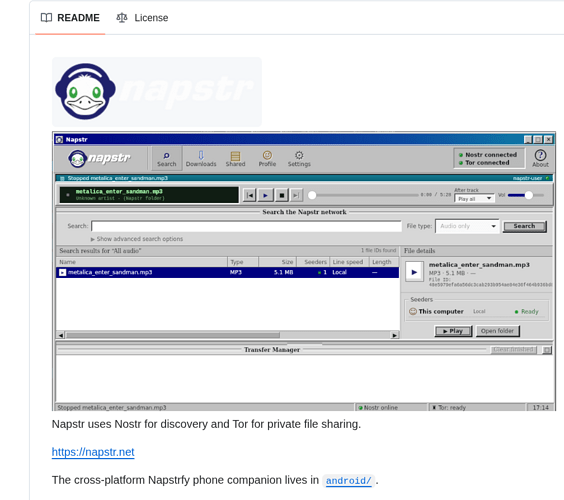Viewport: 564px width, 500px height.
Task: Open the License tab
Action: [x=142, y=18]
